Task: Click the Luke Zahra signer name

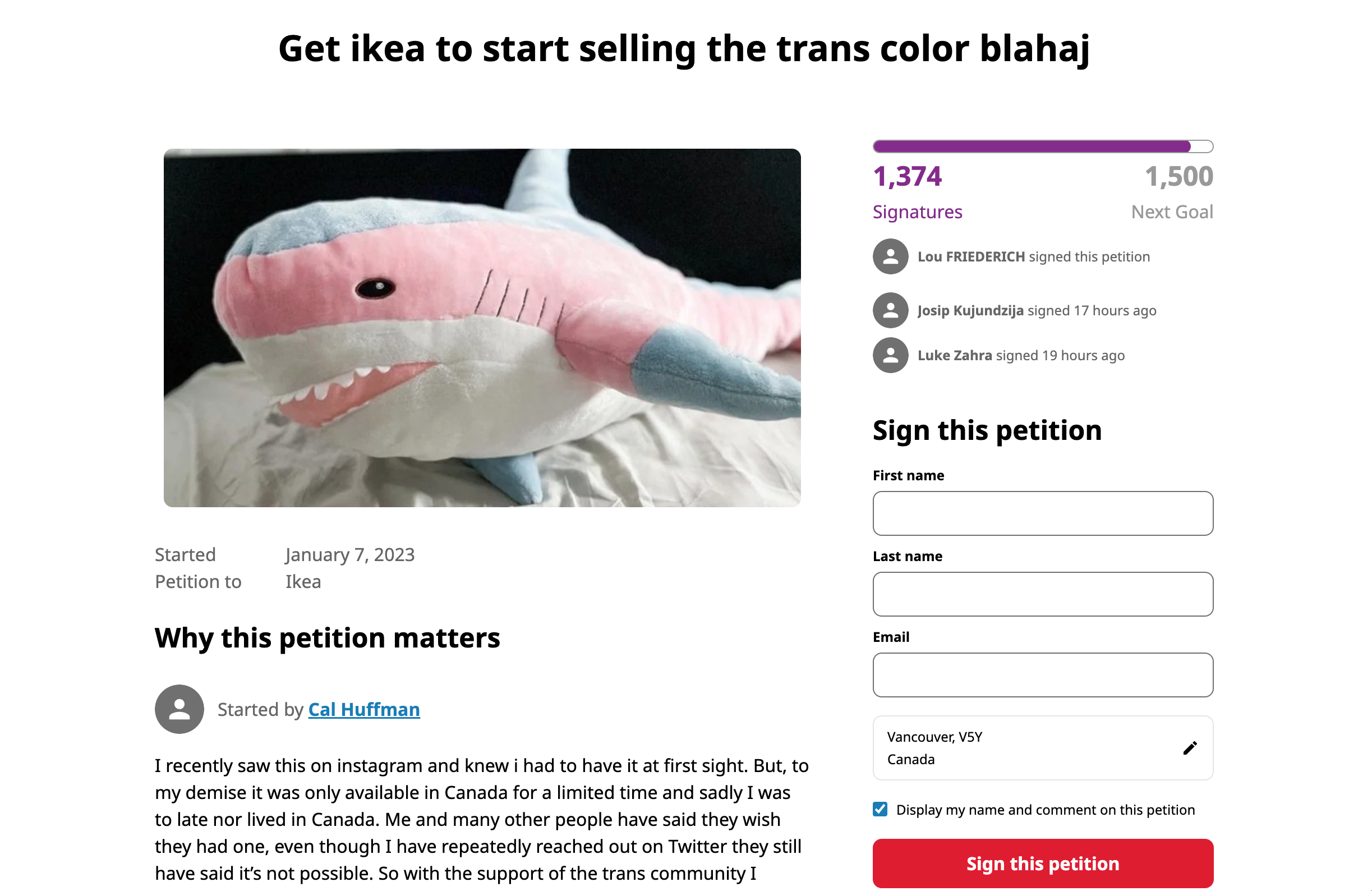Action: (954, 355)
